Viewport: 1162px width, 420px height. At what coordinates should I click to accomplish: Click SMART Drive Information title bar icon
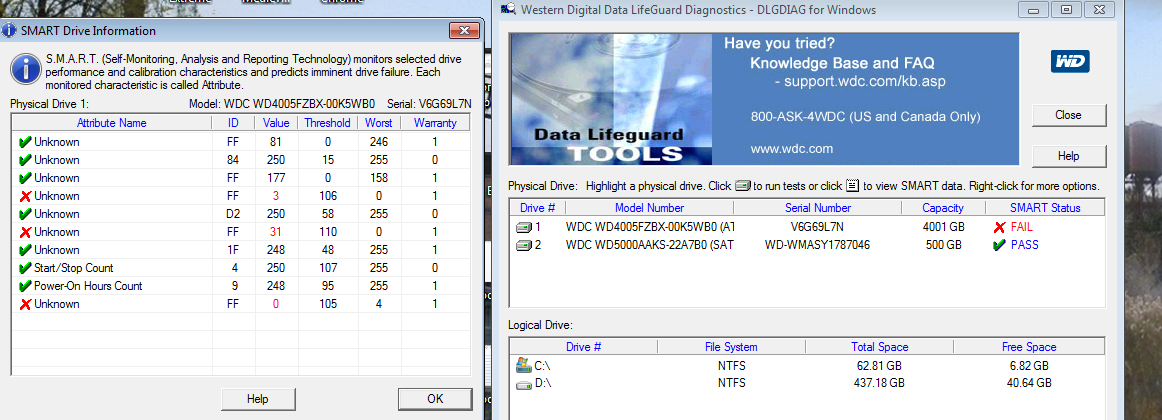(x=9, y=30)
